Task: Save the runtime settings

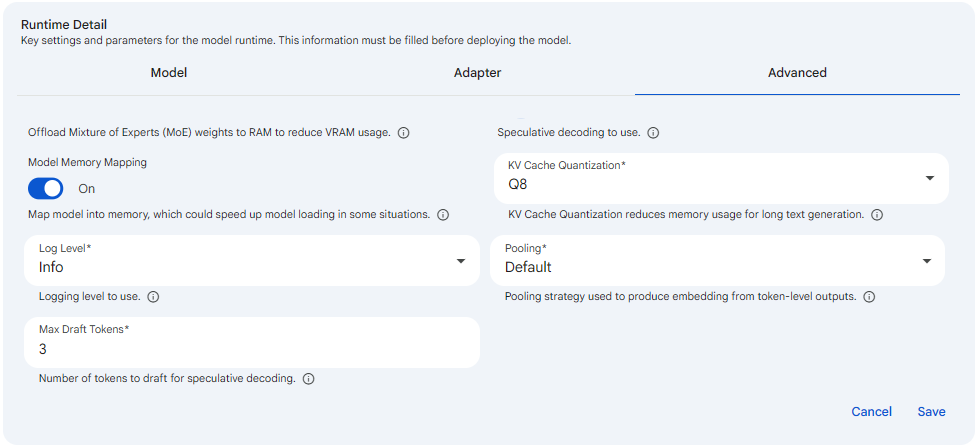Action: [x=932, y=411]
